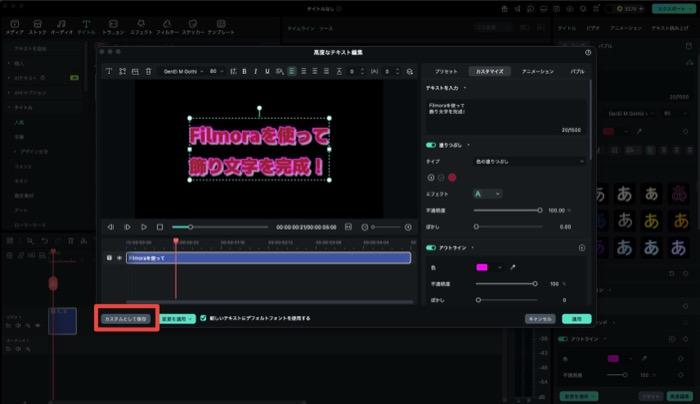
Task: Toggle italic text formatting
Action: point(255,71)
